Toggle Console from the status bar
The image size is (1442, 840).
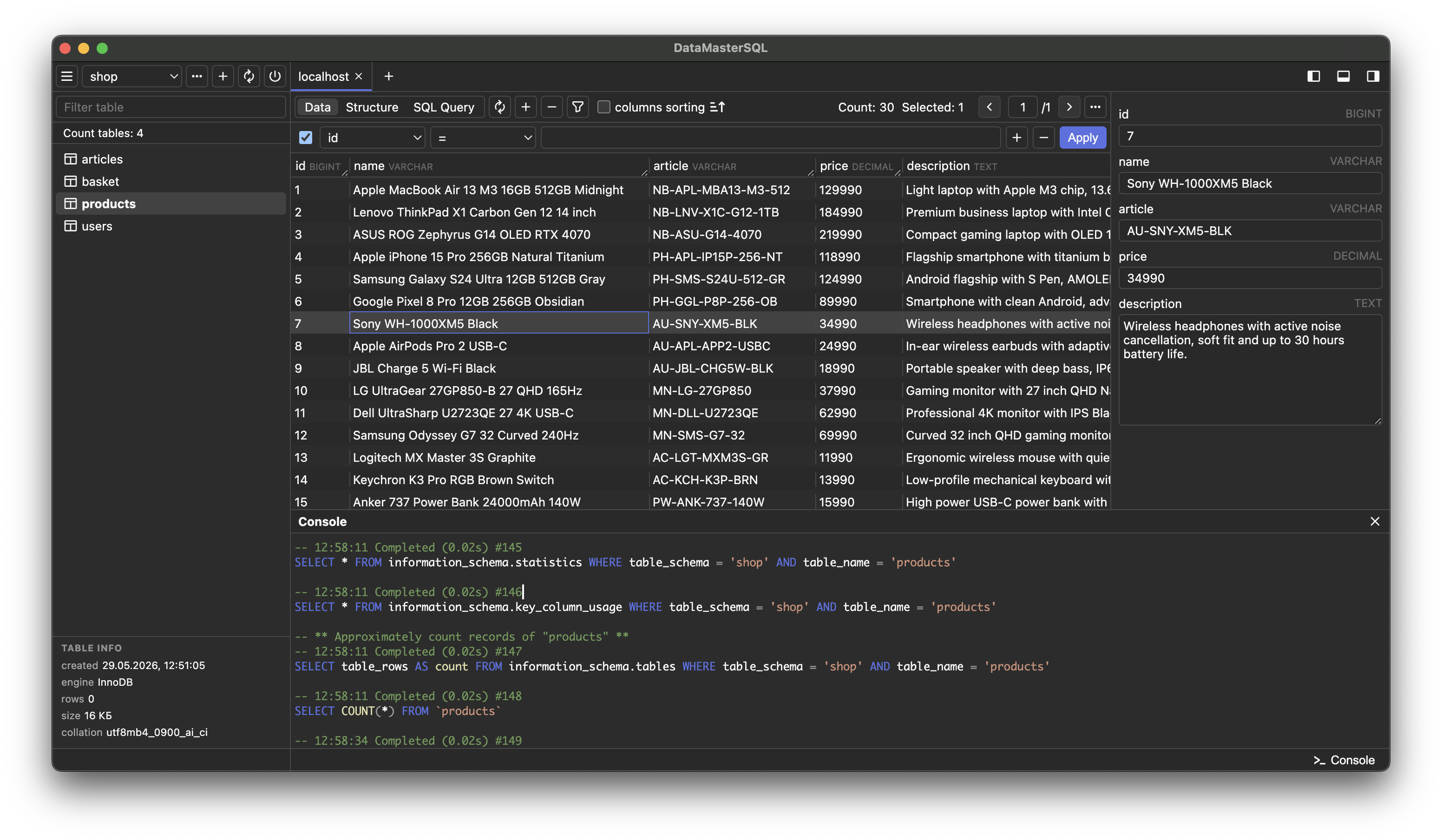tap(1344, 760)
